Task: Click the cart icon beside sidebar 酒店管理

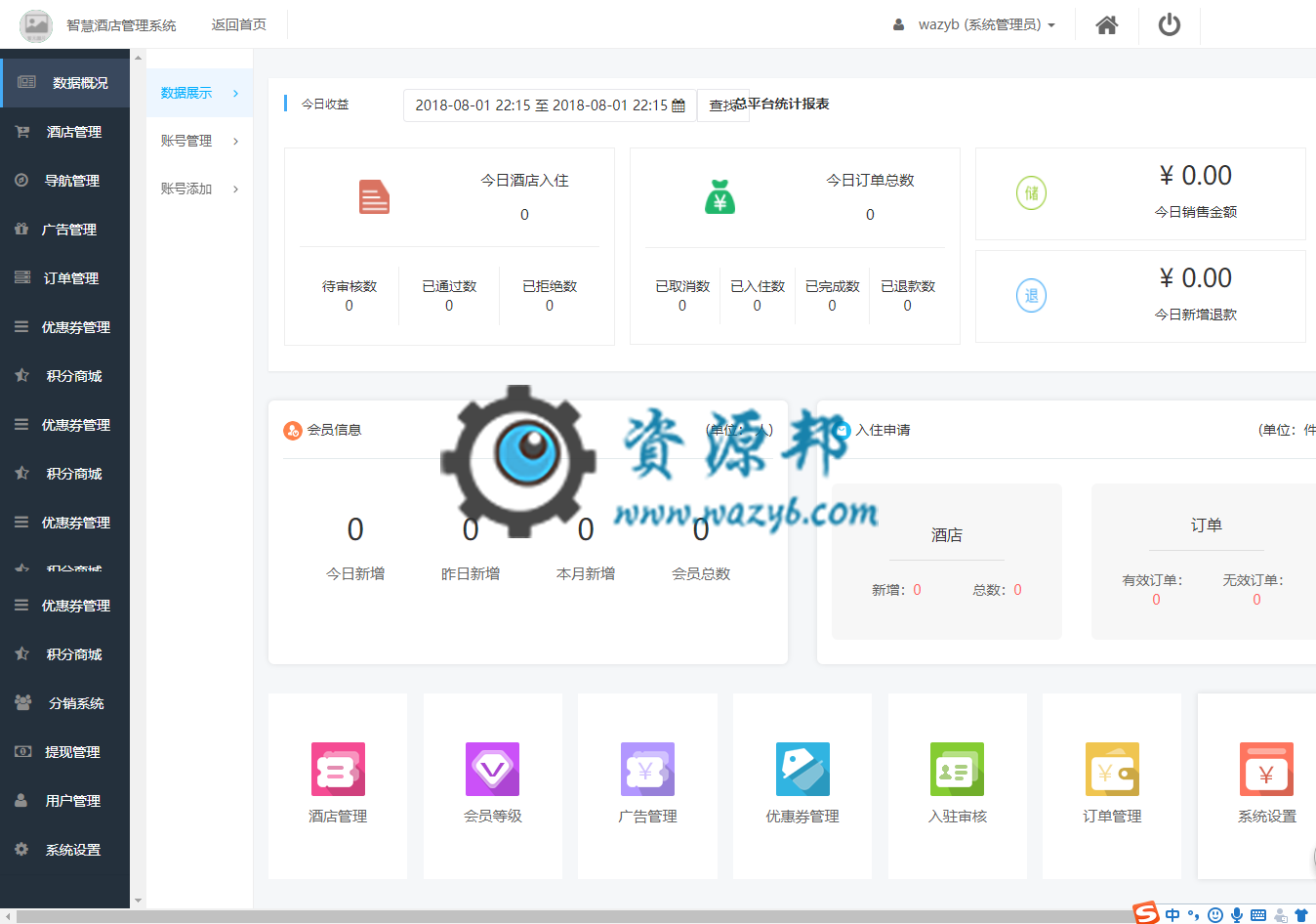Action: [x=22, y=131]
